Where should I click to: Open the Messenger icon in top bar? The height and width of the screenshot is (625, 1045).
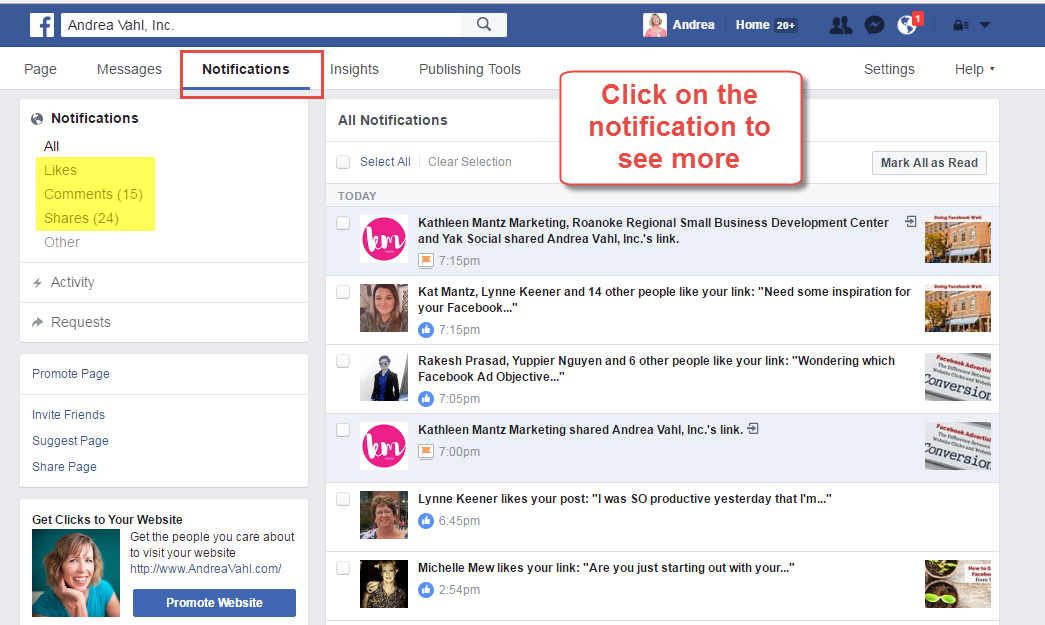874,25
